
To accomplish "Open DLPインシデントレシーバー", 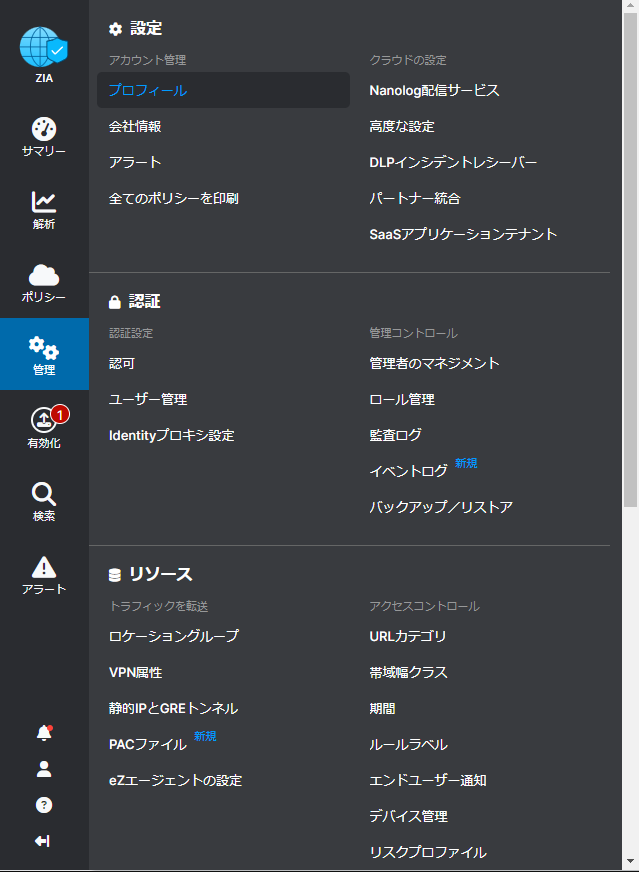I will (x=453, y=162).
